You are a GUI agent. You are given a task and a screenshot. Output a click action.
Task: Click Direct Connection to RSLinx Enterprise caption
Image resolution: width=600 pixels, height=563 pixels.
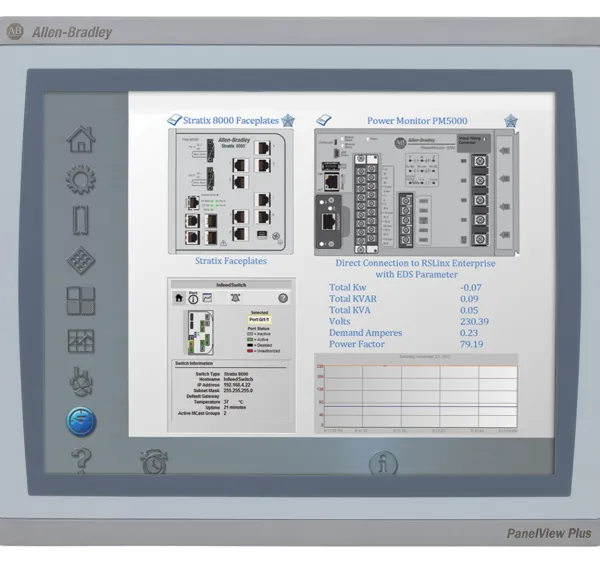coord(416,269)
